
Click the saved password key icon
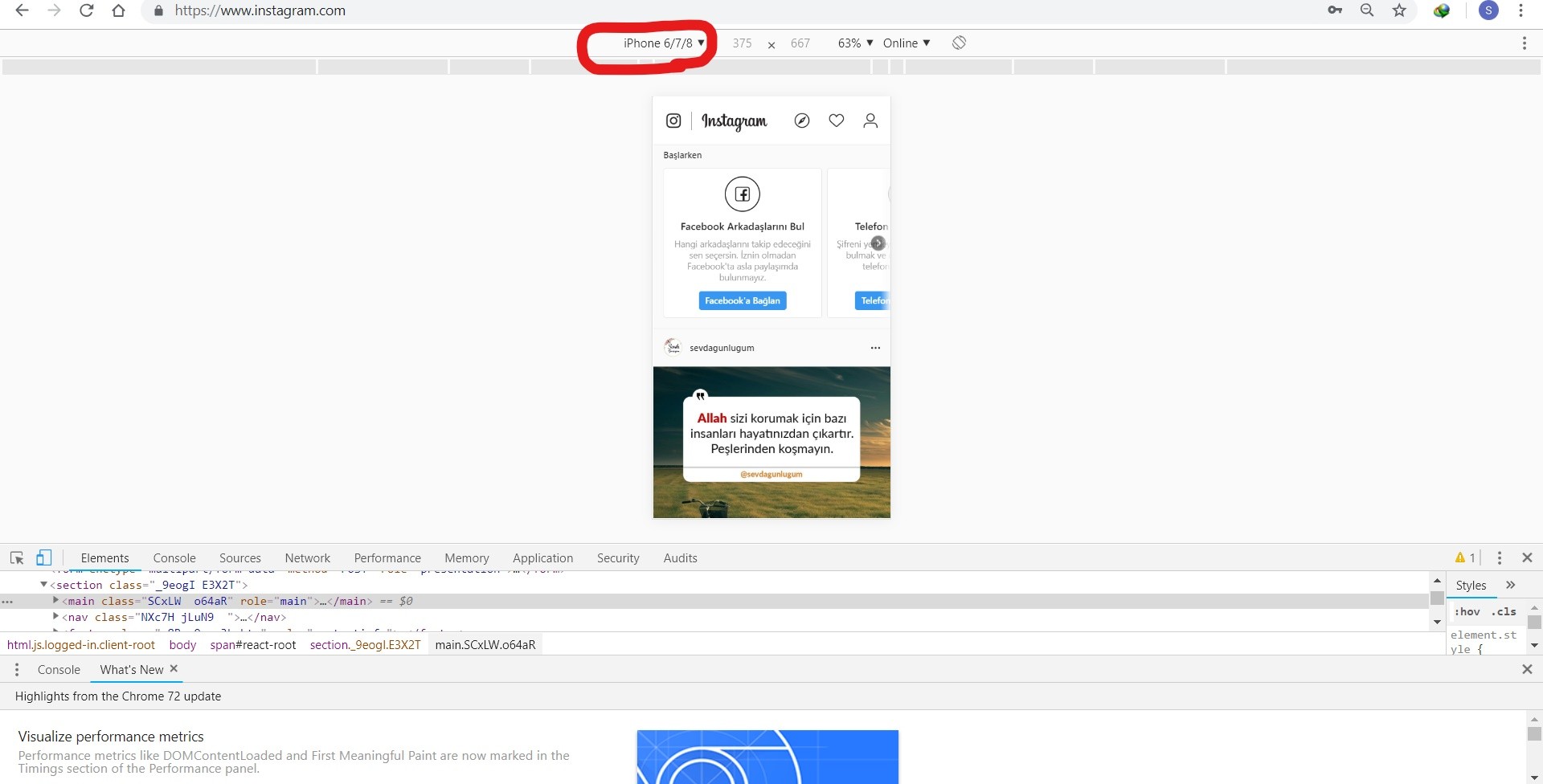[1335, 10]
